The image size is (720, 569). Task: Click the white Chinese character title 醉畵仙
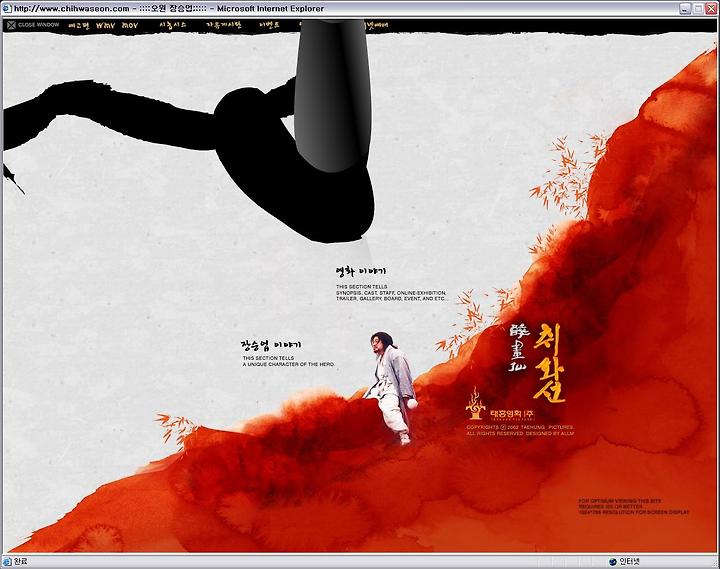[520, 348]
